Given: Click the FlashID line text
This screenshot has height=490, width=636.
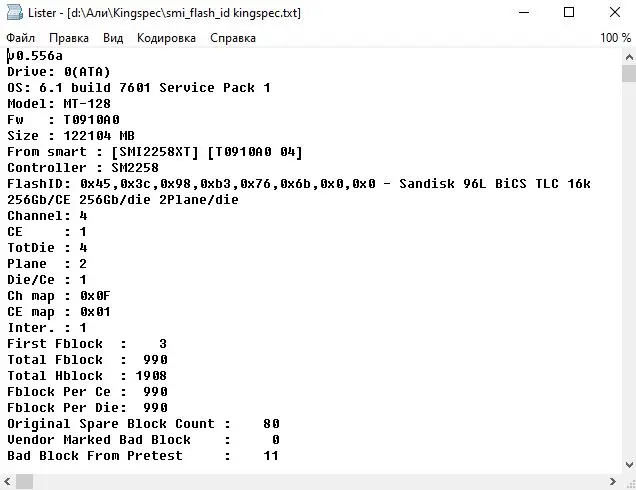Looking at the screenshot, I should coord(299,184).
